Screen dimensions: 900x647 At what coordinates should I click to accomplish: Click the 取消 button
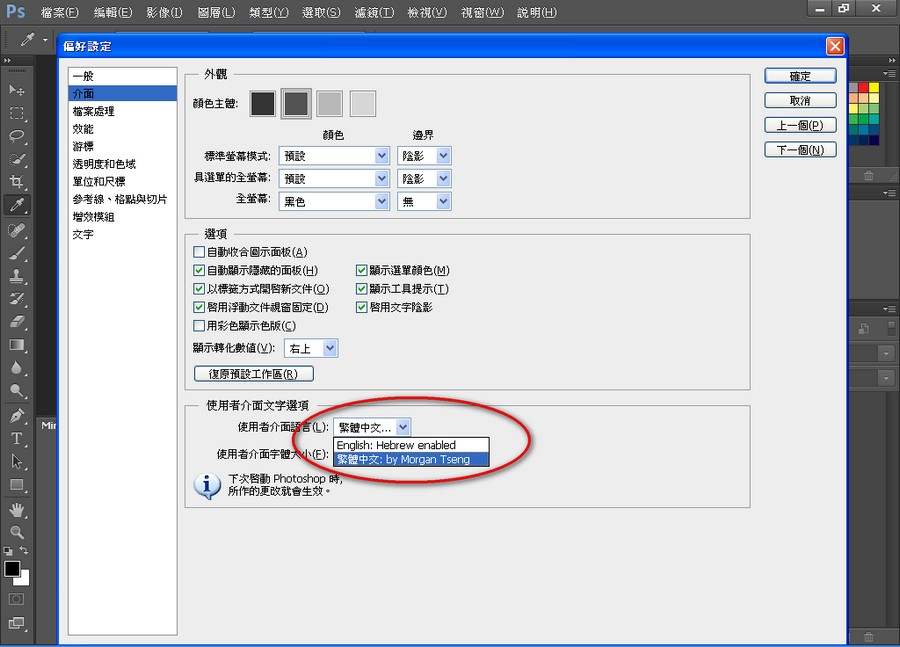[800, 100]
